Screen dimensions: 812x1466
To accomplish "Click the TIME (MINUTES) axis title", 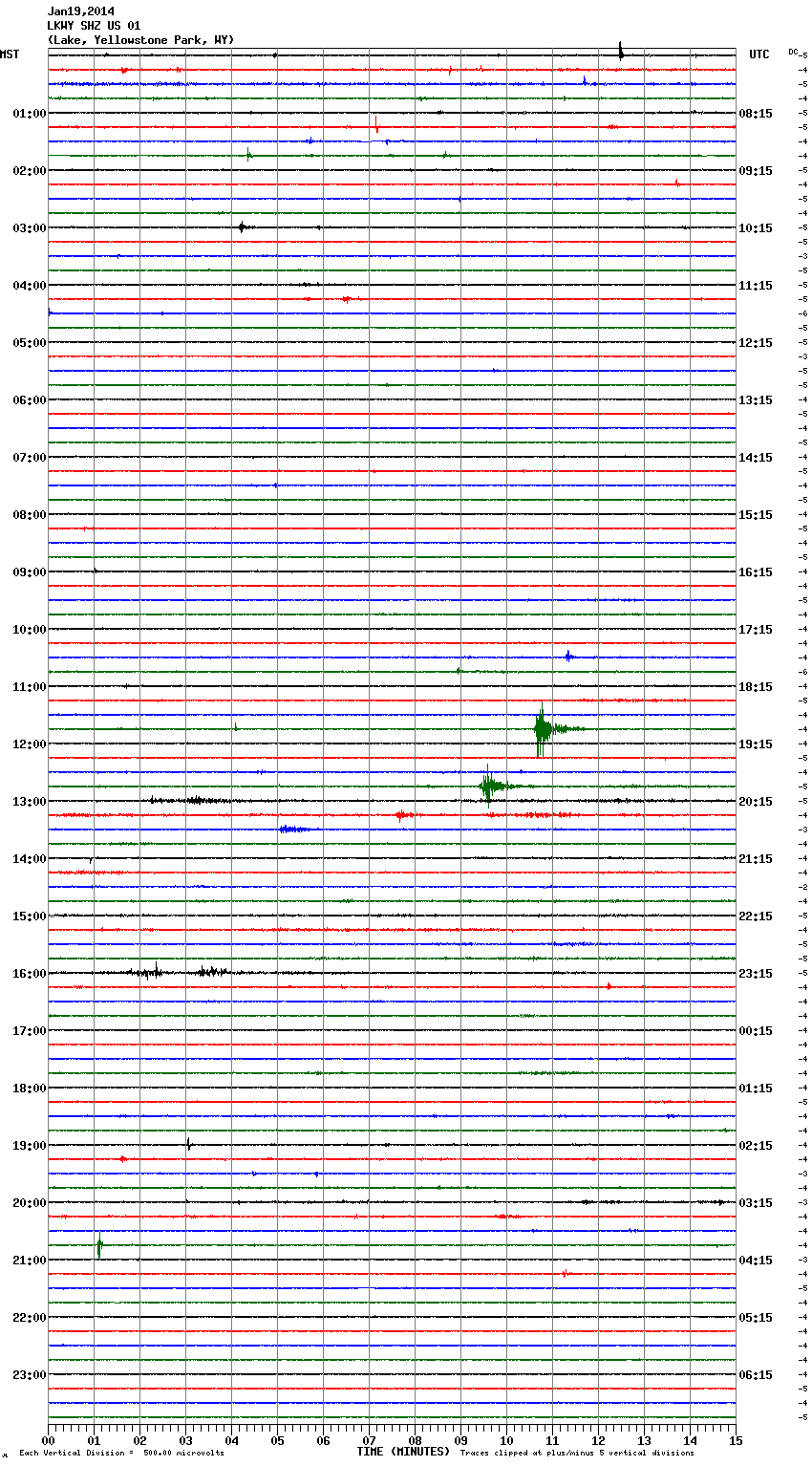I will [x=403, y=1452].
